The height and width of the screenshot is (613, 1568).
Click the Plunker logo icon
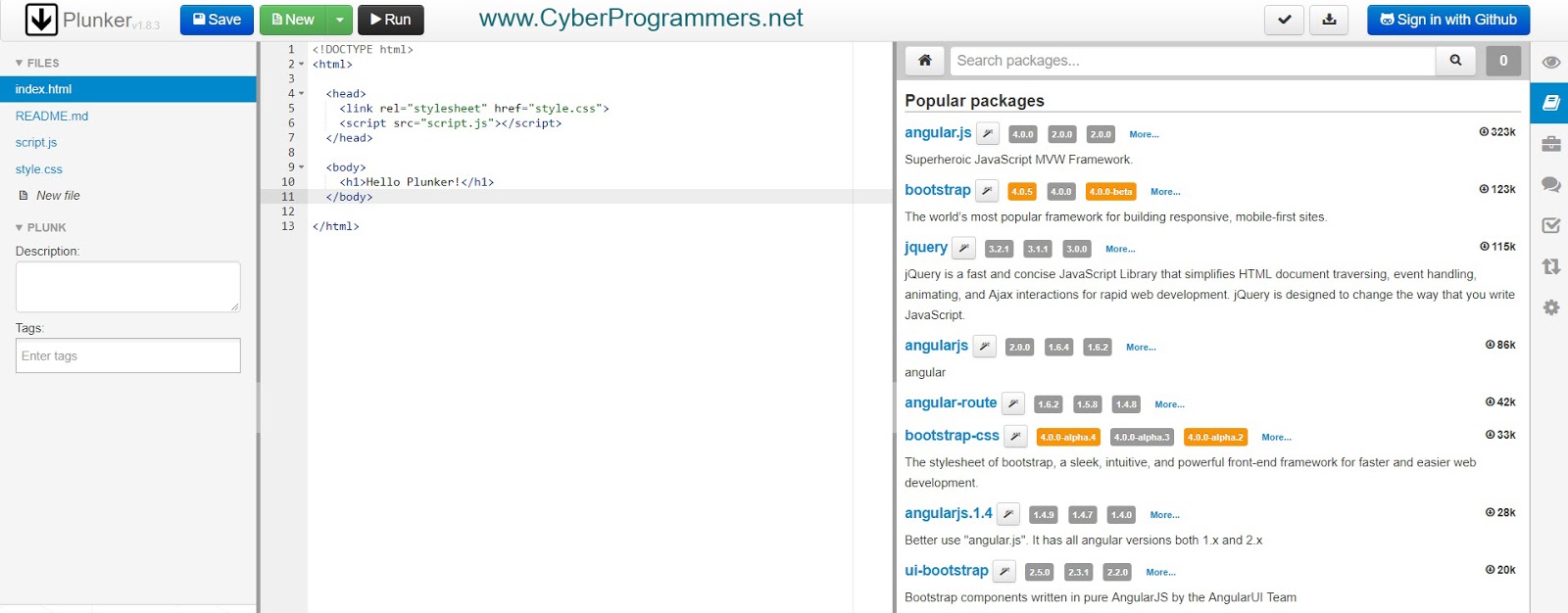tap(41, 20)
